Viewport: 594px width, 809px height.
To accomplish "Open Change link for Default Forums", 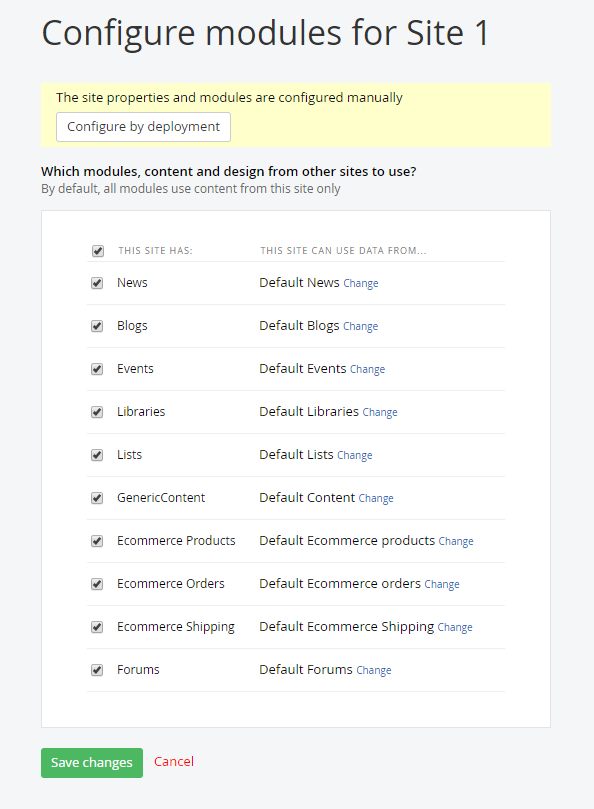I will coord(374,670).
